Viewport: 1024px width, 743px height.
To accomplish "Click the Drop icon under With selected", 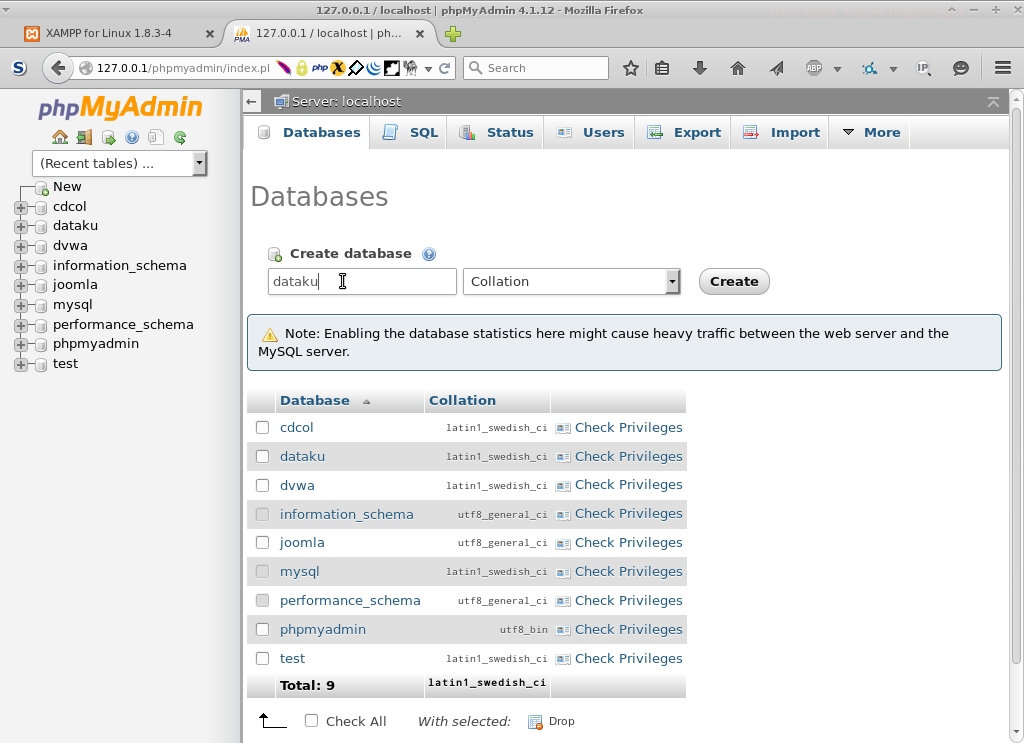I will pyautogui.click(x=536, y=721).
